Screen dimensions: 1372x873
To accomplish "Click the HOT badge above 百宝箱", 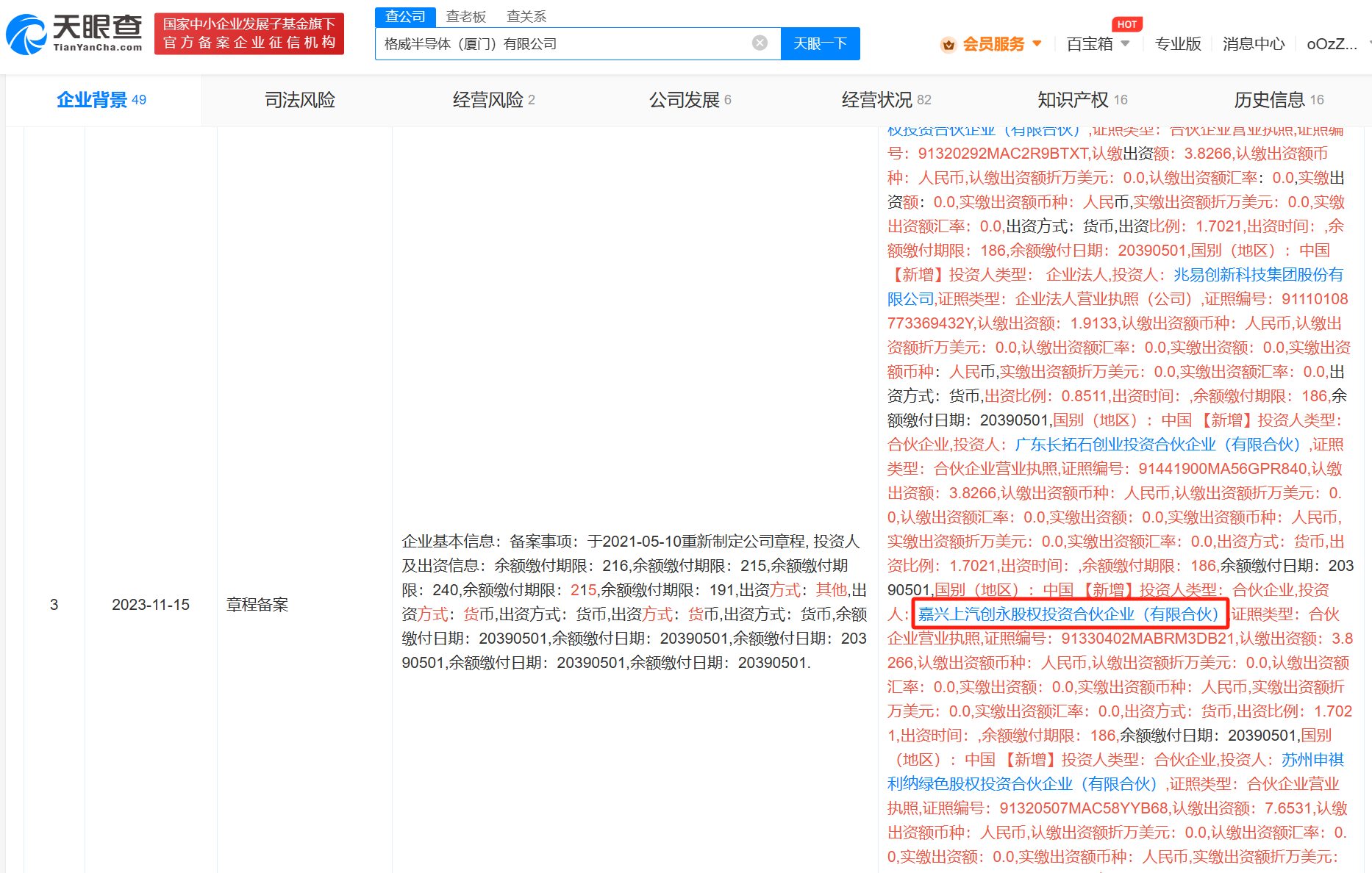I will point(1126,24).
